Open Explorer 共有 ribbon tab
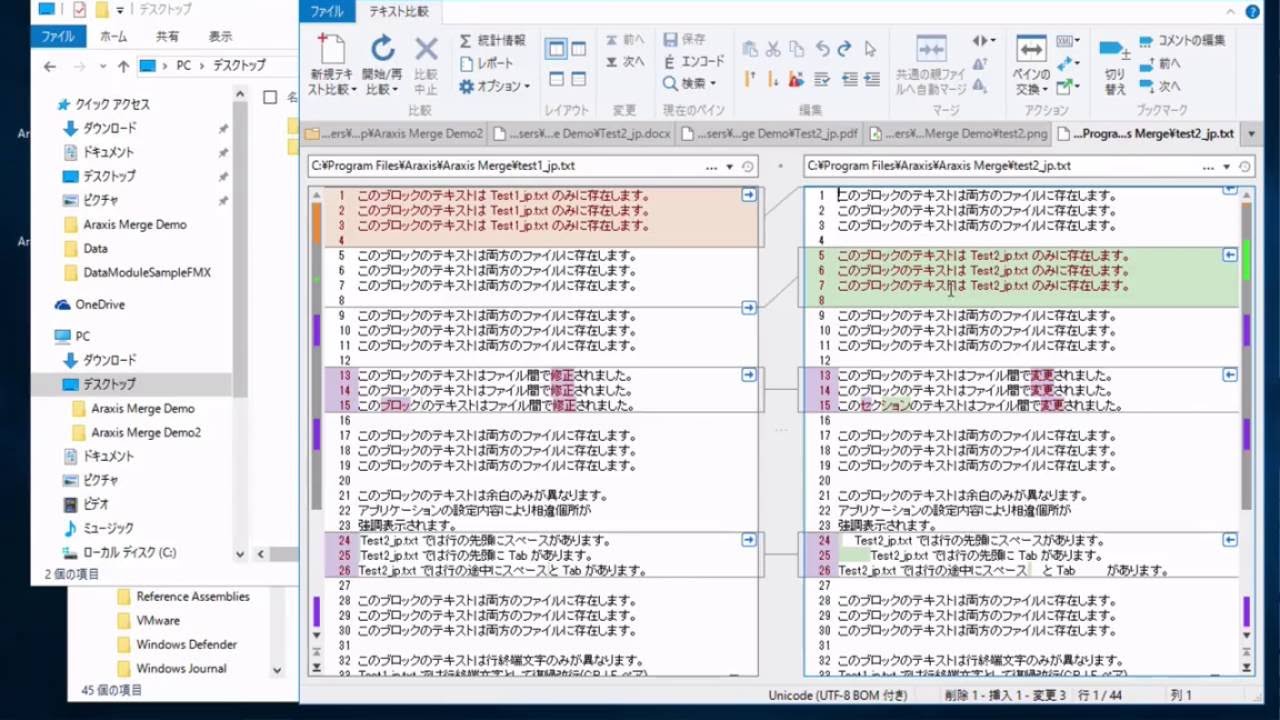This screenshot has height=720, width=1280. 167,36
